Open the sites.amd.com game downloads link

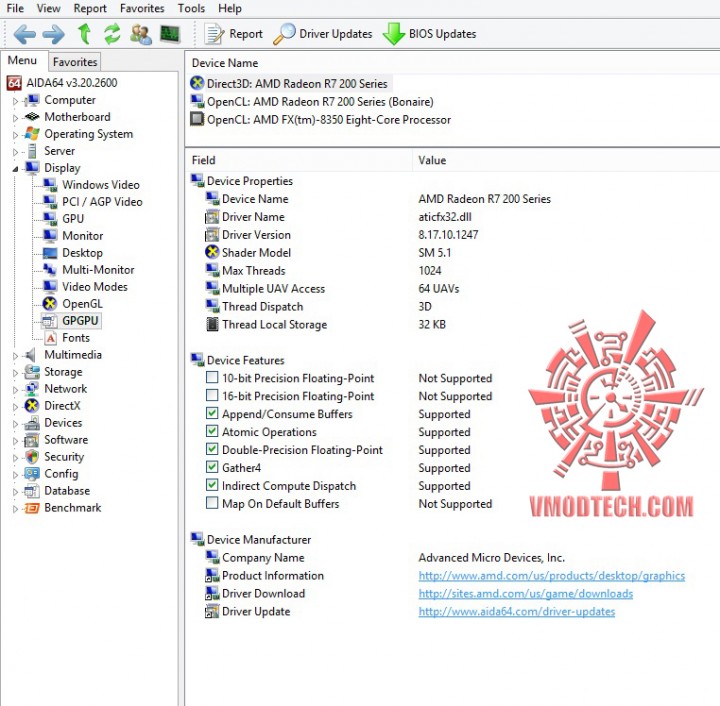coord(525,594)
